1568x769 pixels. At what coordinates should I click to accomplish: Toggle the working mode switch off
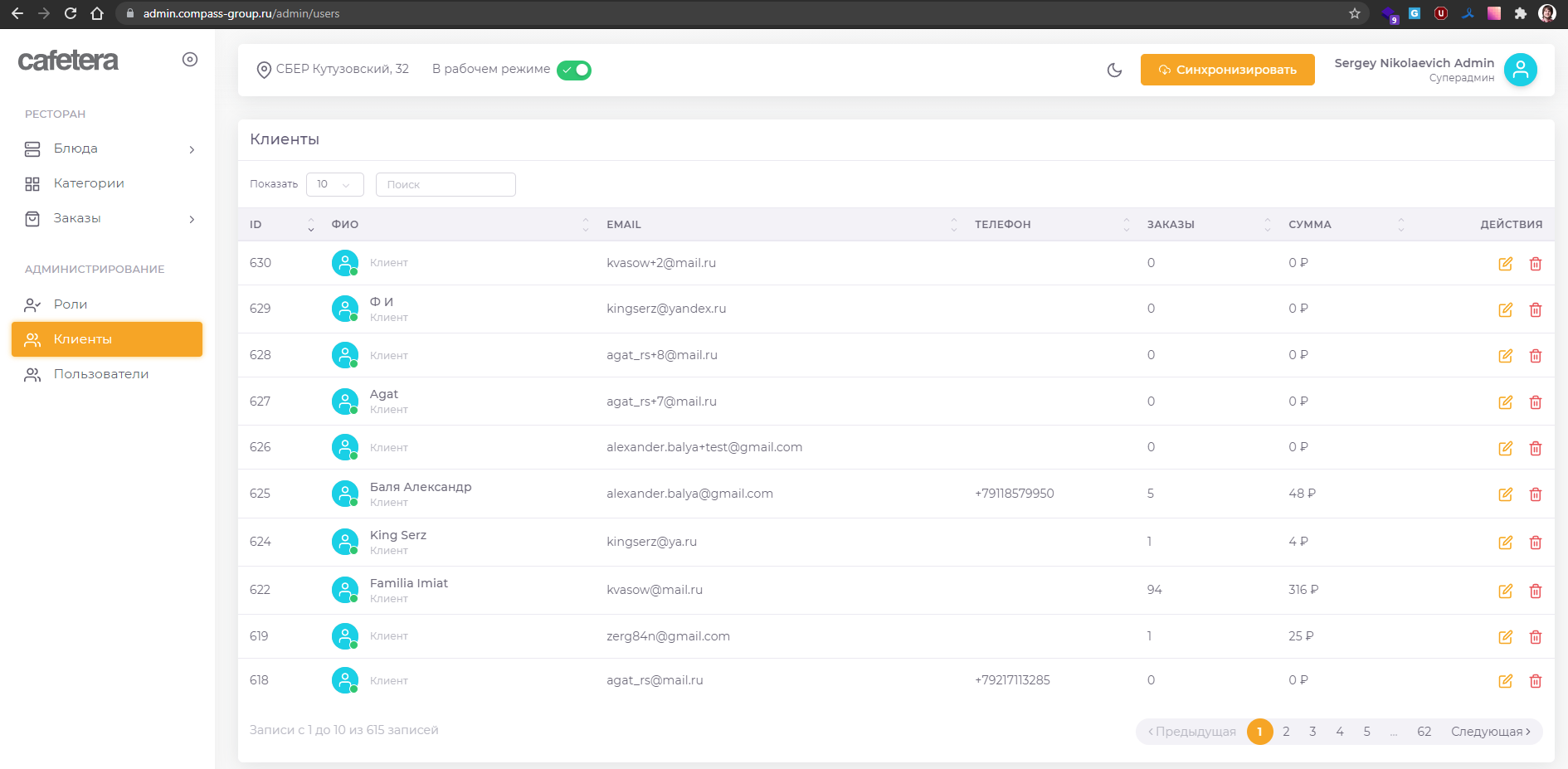[x=574, y=71]
